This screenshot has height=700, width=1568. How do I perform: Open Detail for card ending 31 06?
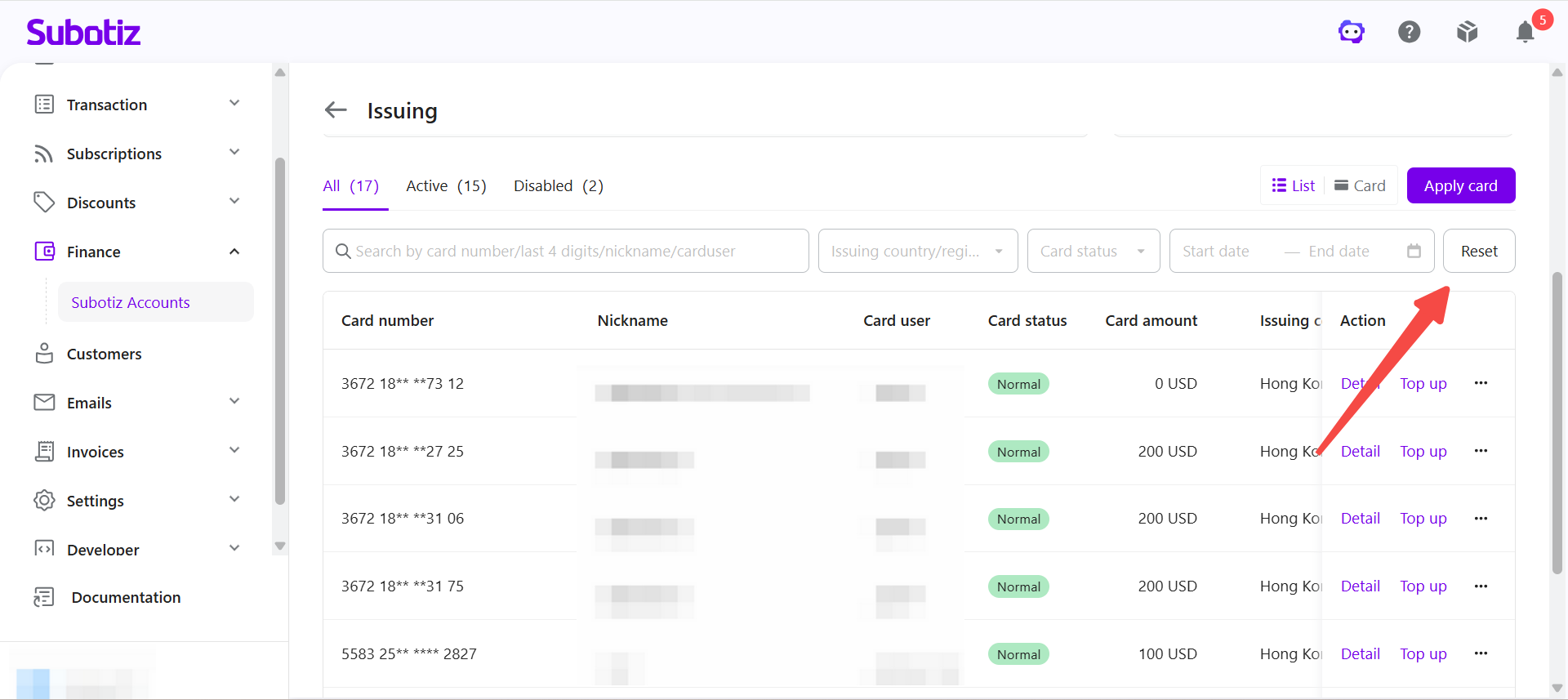click(1361, 518)
